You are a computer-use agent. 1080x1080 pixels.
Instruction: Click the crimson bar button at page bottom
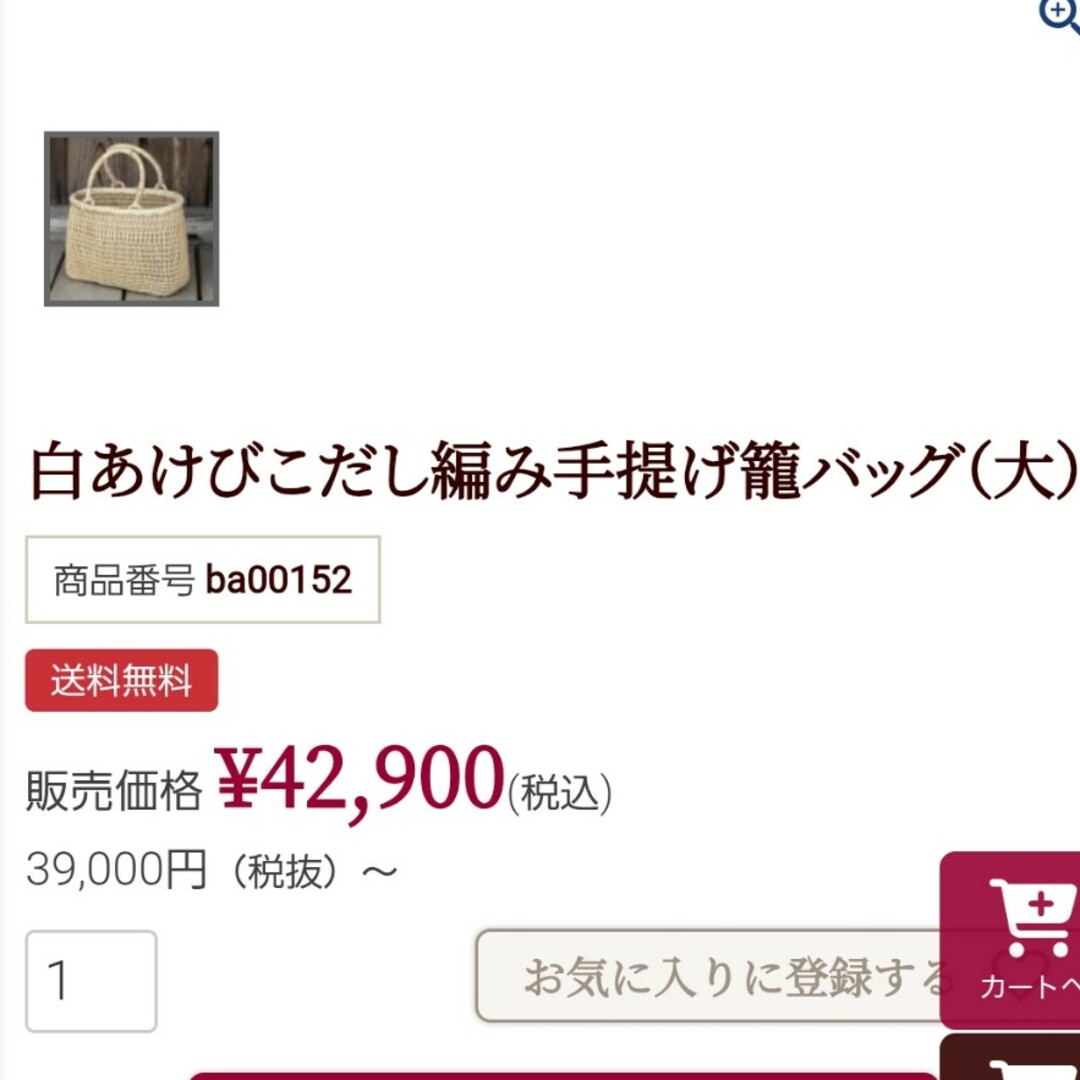click(563, 1075)
